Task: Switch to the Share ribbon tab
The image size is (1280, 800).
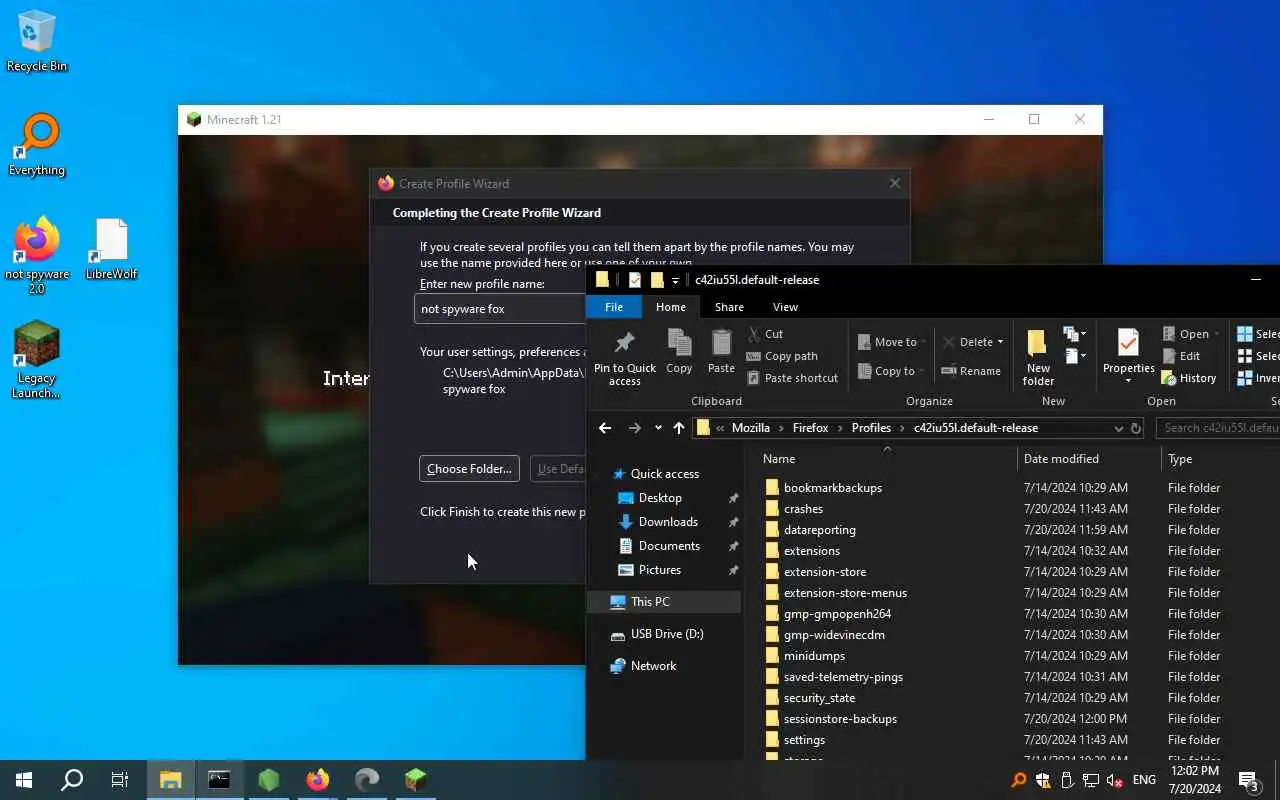Action: tap(729, 307)
